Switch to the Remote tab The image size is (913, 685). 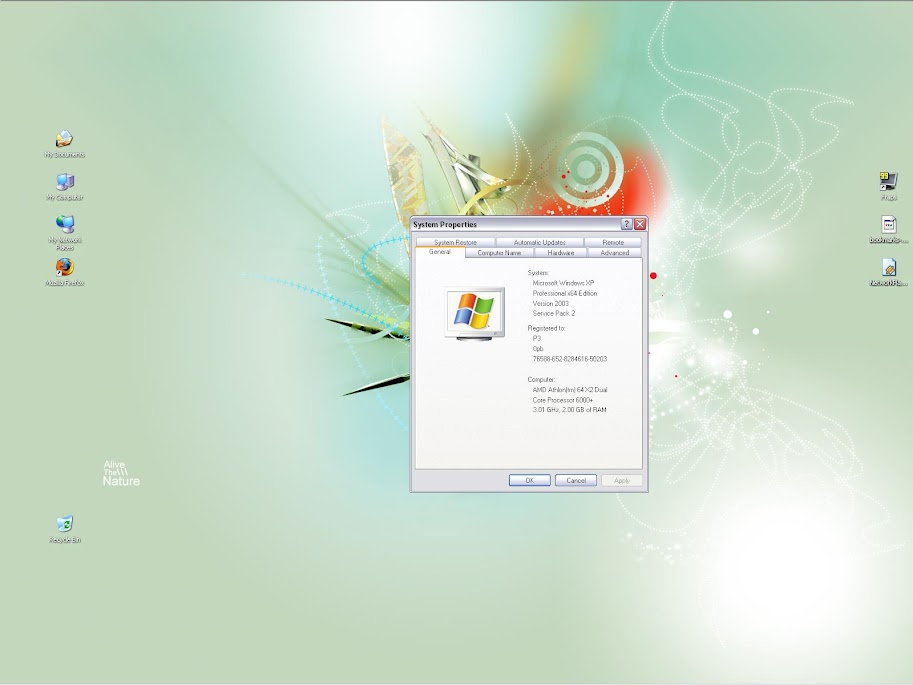coord(613,242)
